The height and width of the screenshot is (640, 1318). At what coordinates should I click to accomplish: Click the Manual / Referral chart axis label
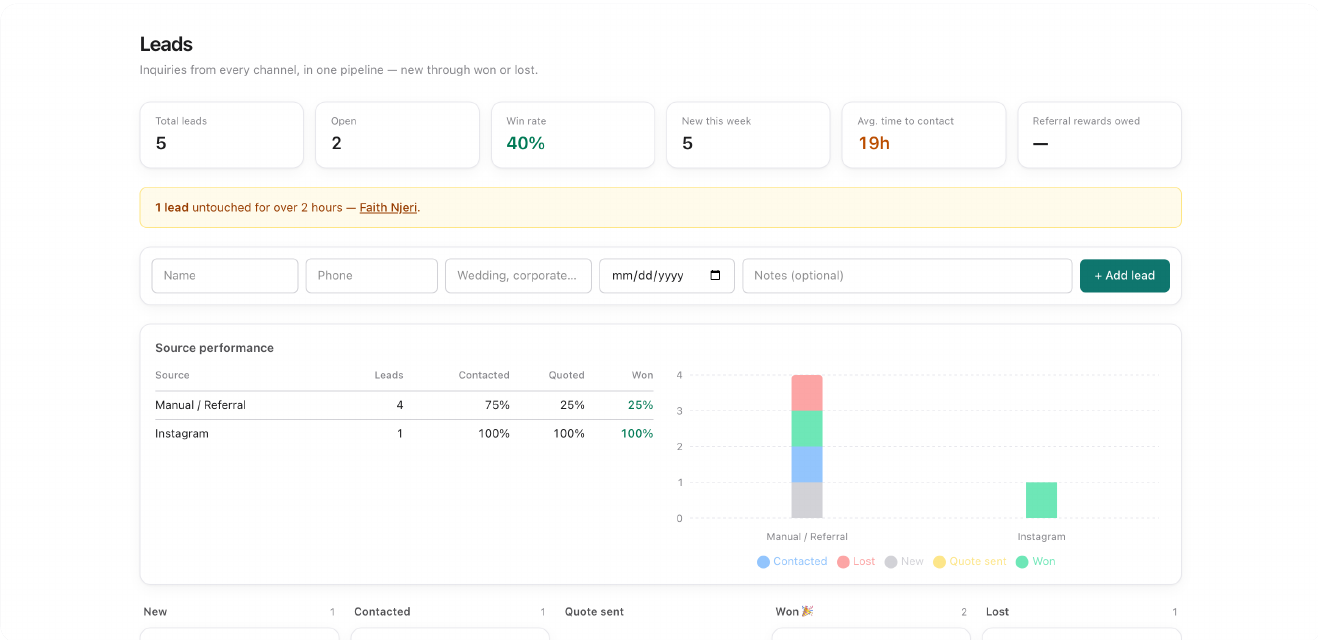pos(807,537)
